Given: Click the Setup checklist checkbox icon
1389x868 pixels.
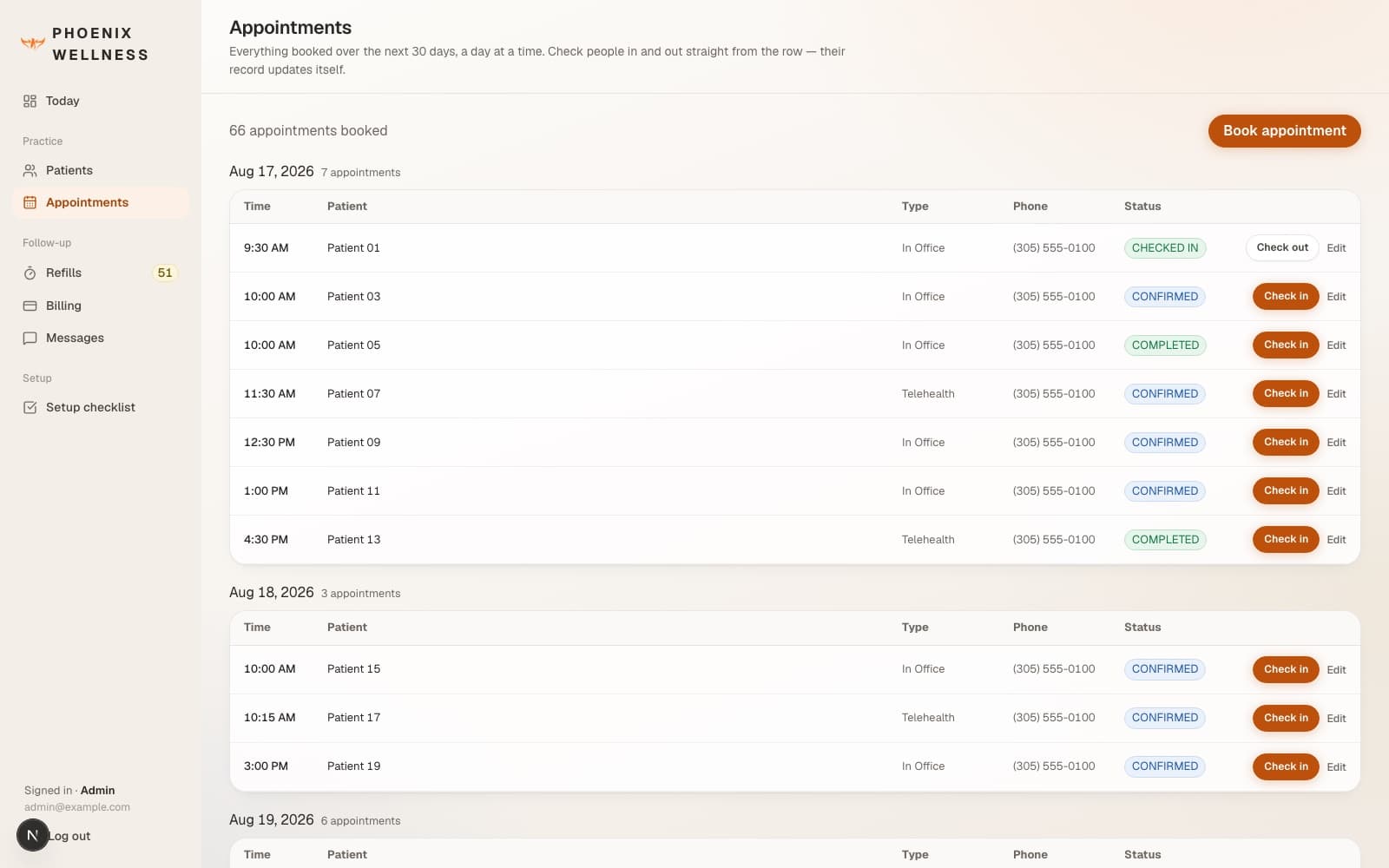Looking at the screenshot, I should coord(30,407).
